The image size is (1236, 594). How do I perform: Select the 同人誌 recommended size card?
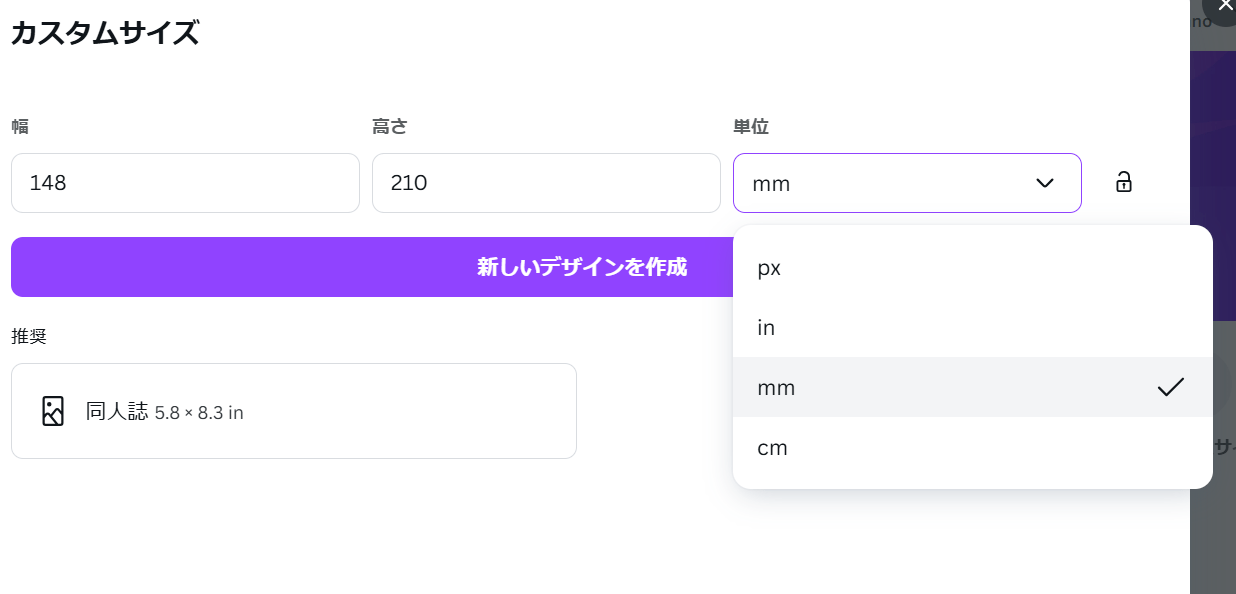[x=294, y=411]
